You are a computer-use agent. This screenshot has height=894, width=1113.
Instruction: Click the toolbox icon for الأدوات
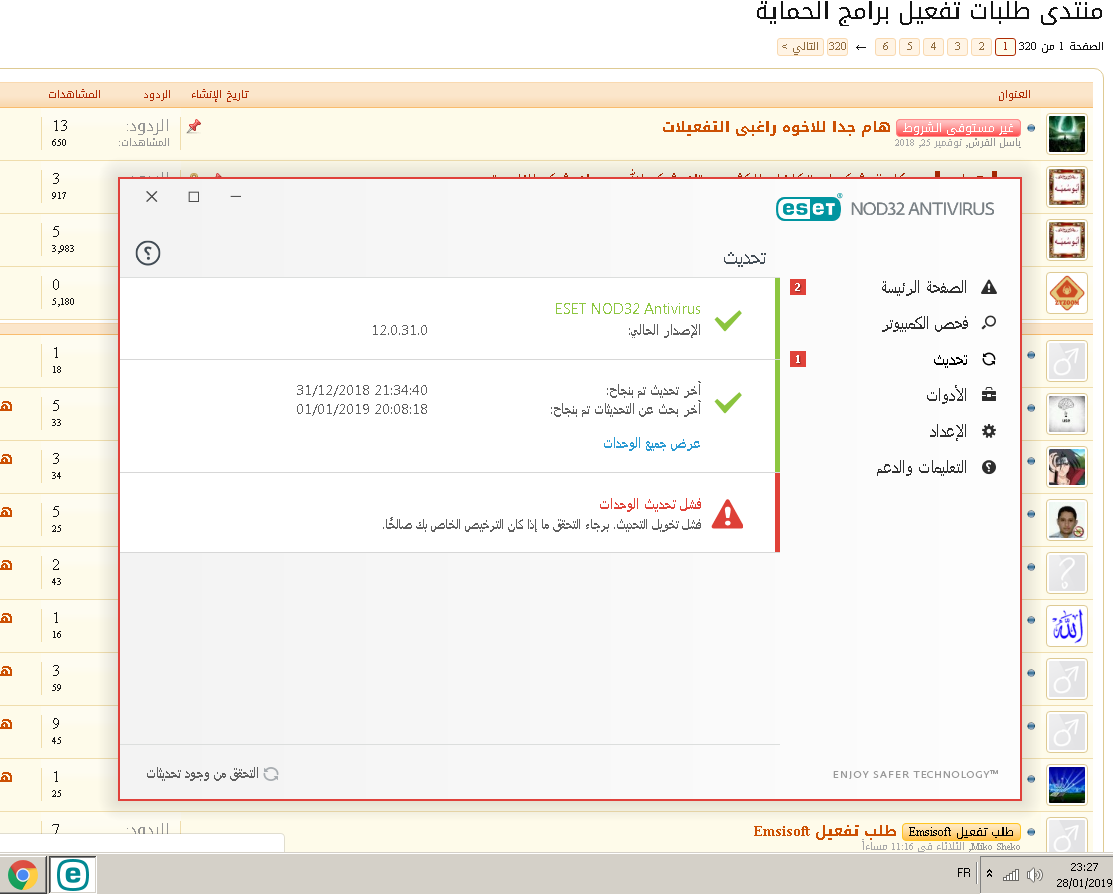tap(989, 395)
